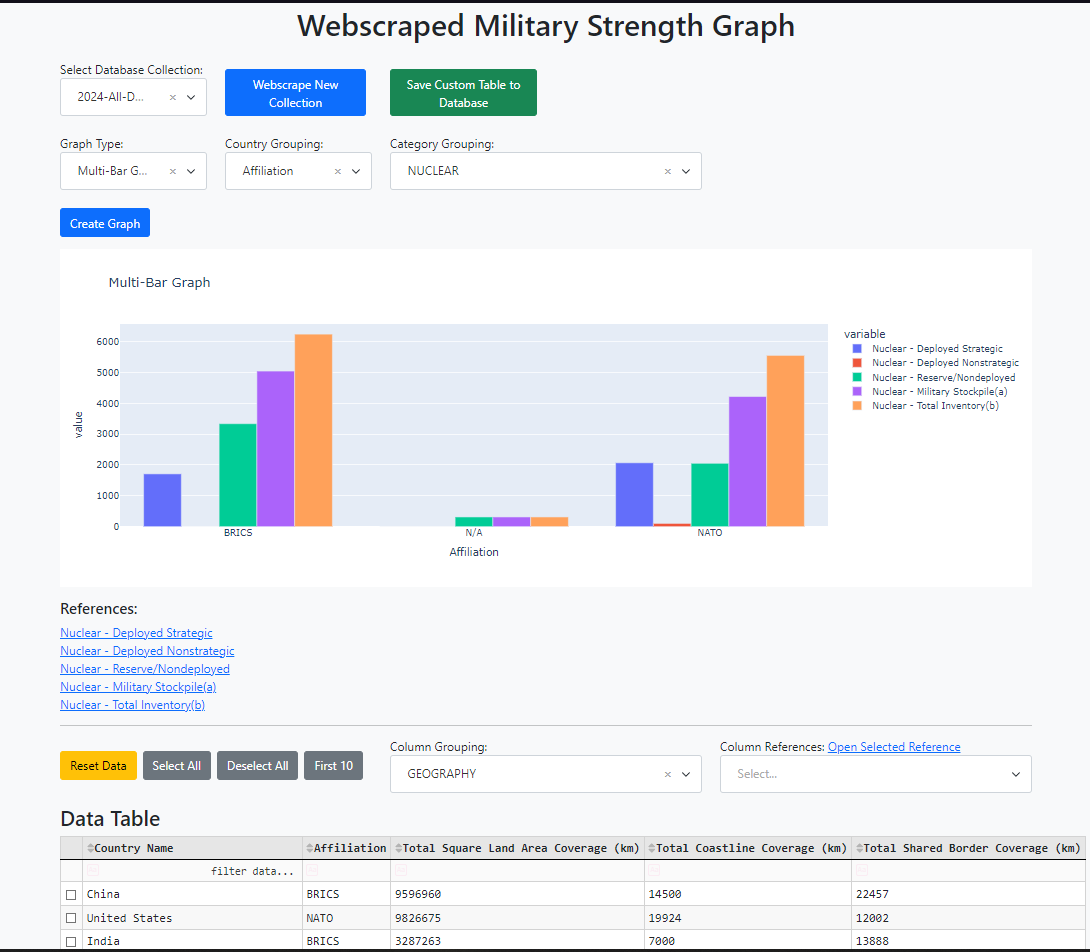Open Nuclear - Deployed Strategic reference link
Image resolution: width=1090 pixels, height=952 pixels.
136,633
